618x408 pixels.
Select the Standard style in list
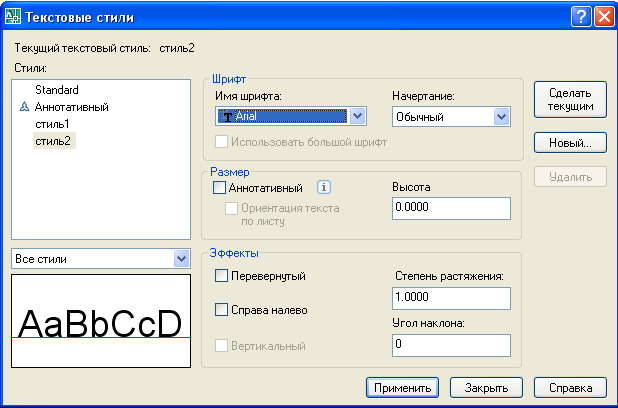(x=57, y=90)
